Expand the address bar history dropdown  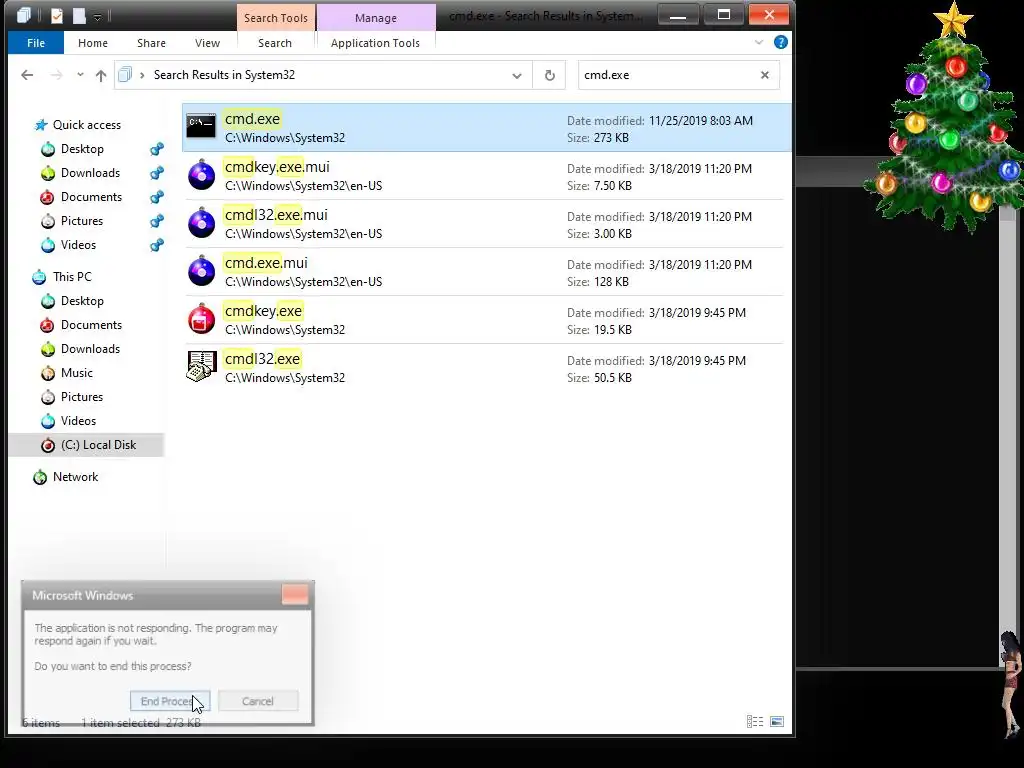pos(517,75)
